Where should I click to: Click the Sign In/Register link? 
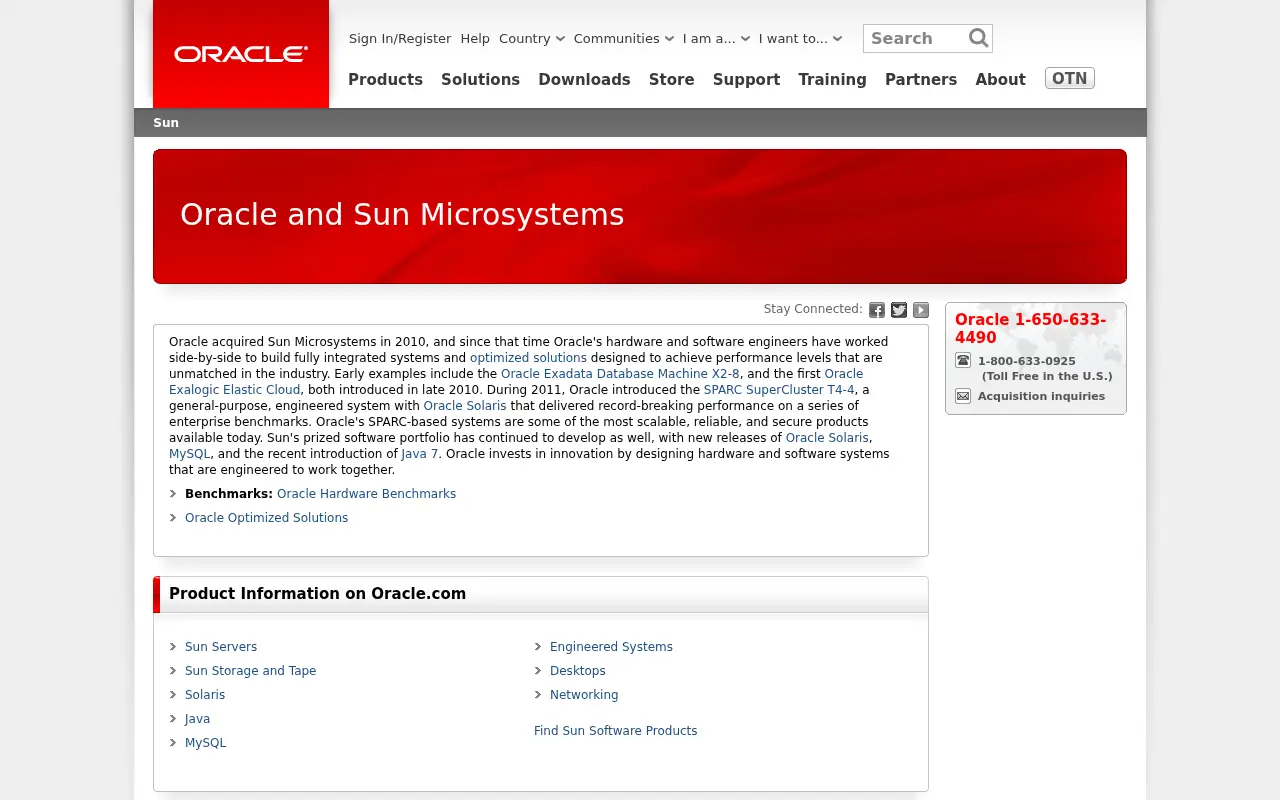400,38
